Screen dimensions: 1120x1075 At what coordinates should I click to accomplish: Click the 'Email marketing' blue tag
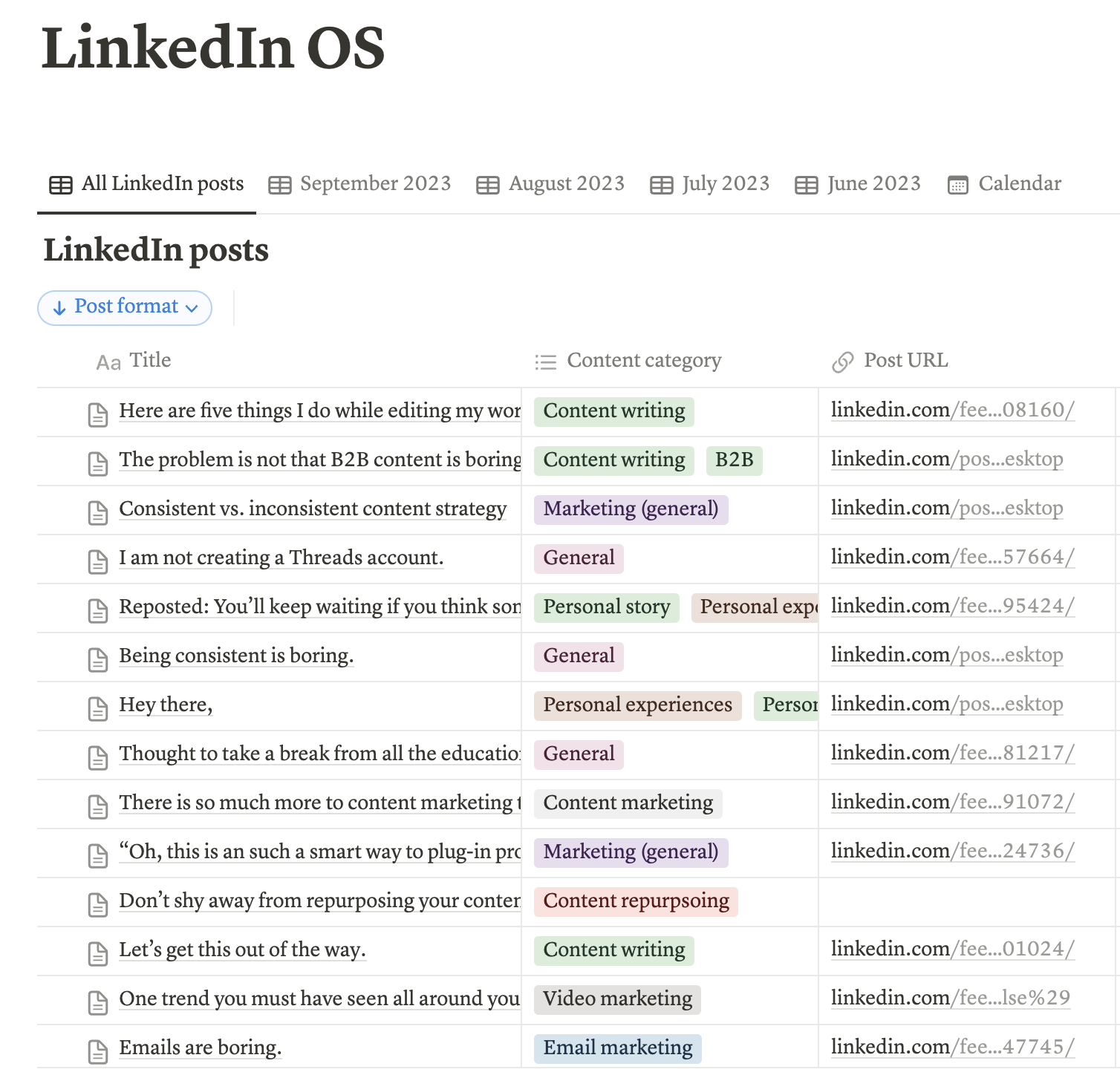point(618,1048)
